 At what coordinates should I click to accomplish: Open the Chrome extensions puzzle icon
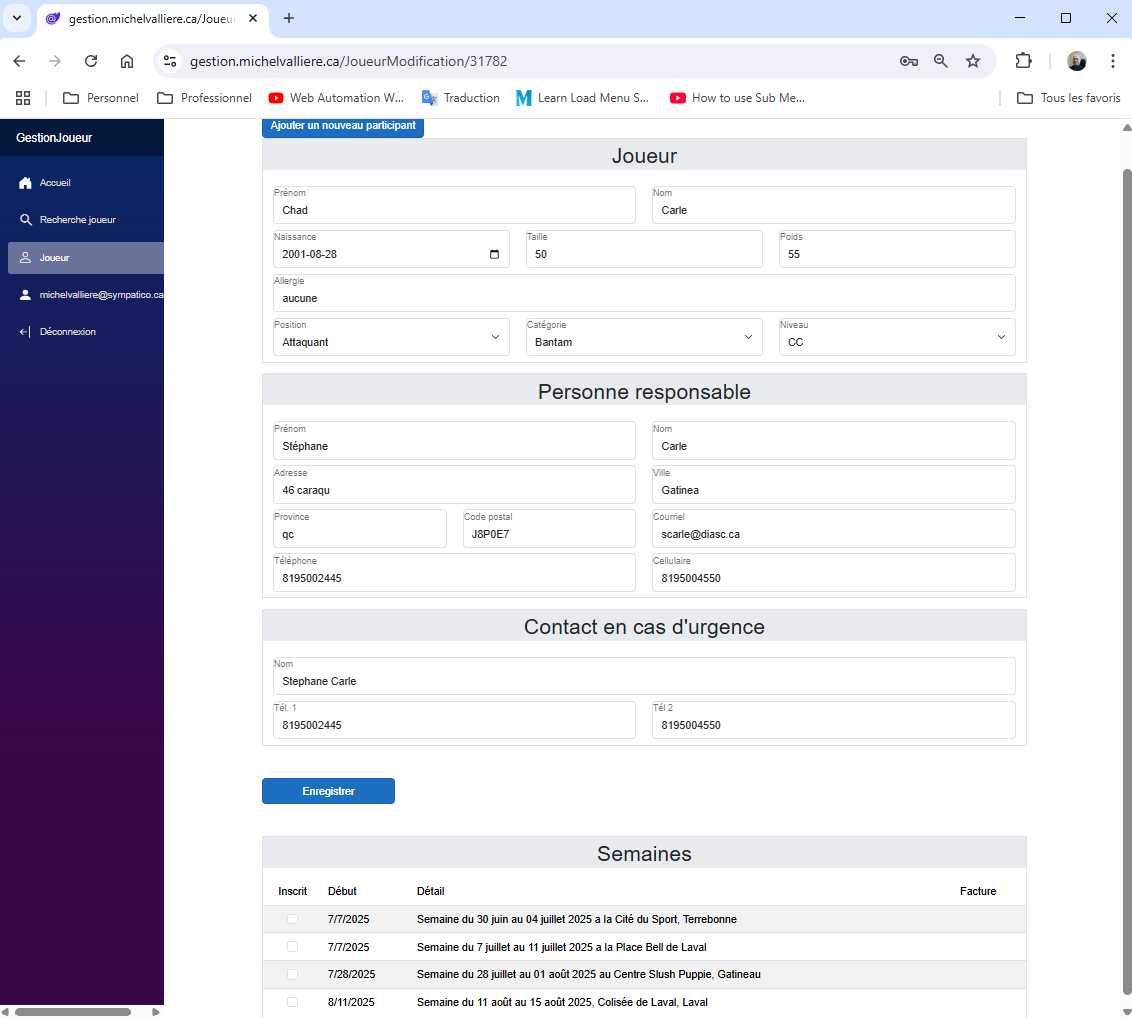coord(1023,61)
